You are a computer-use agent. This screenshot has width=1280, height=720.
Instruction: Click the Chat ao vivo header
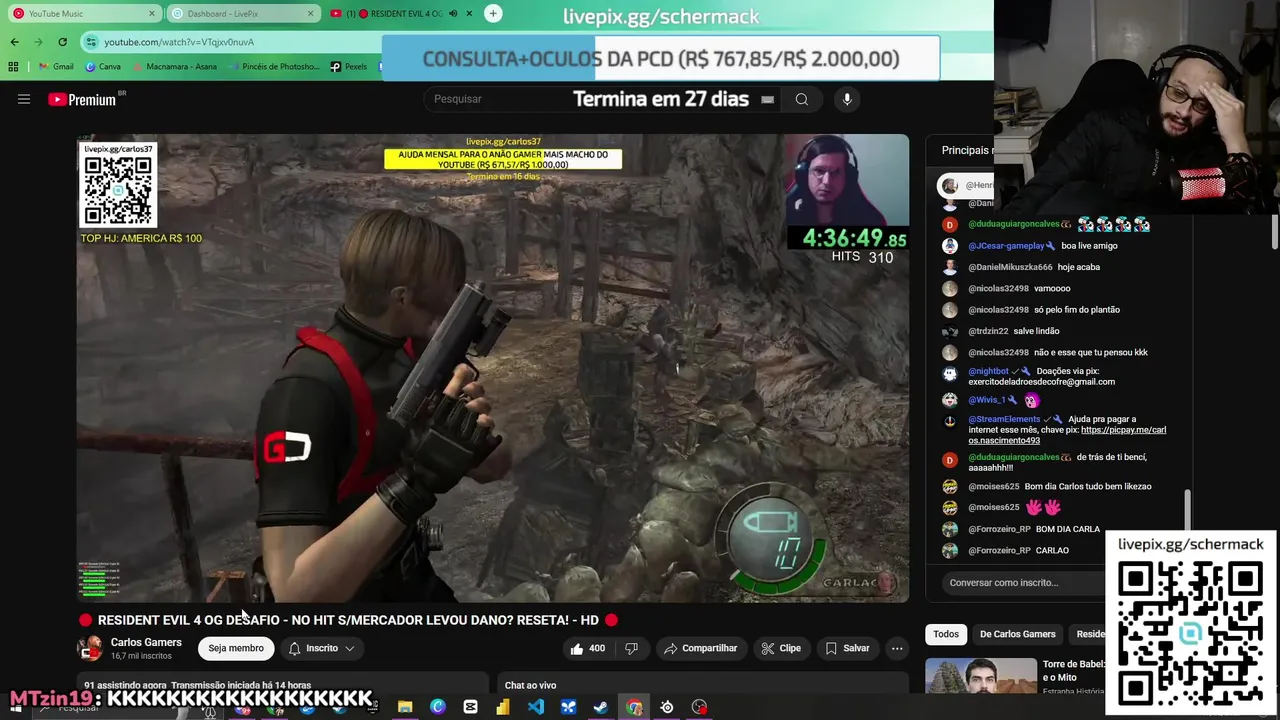click(x=530, y=685)
